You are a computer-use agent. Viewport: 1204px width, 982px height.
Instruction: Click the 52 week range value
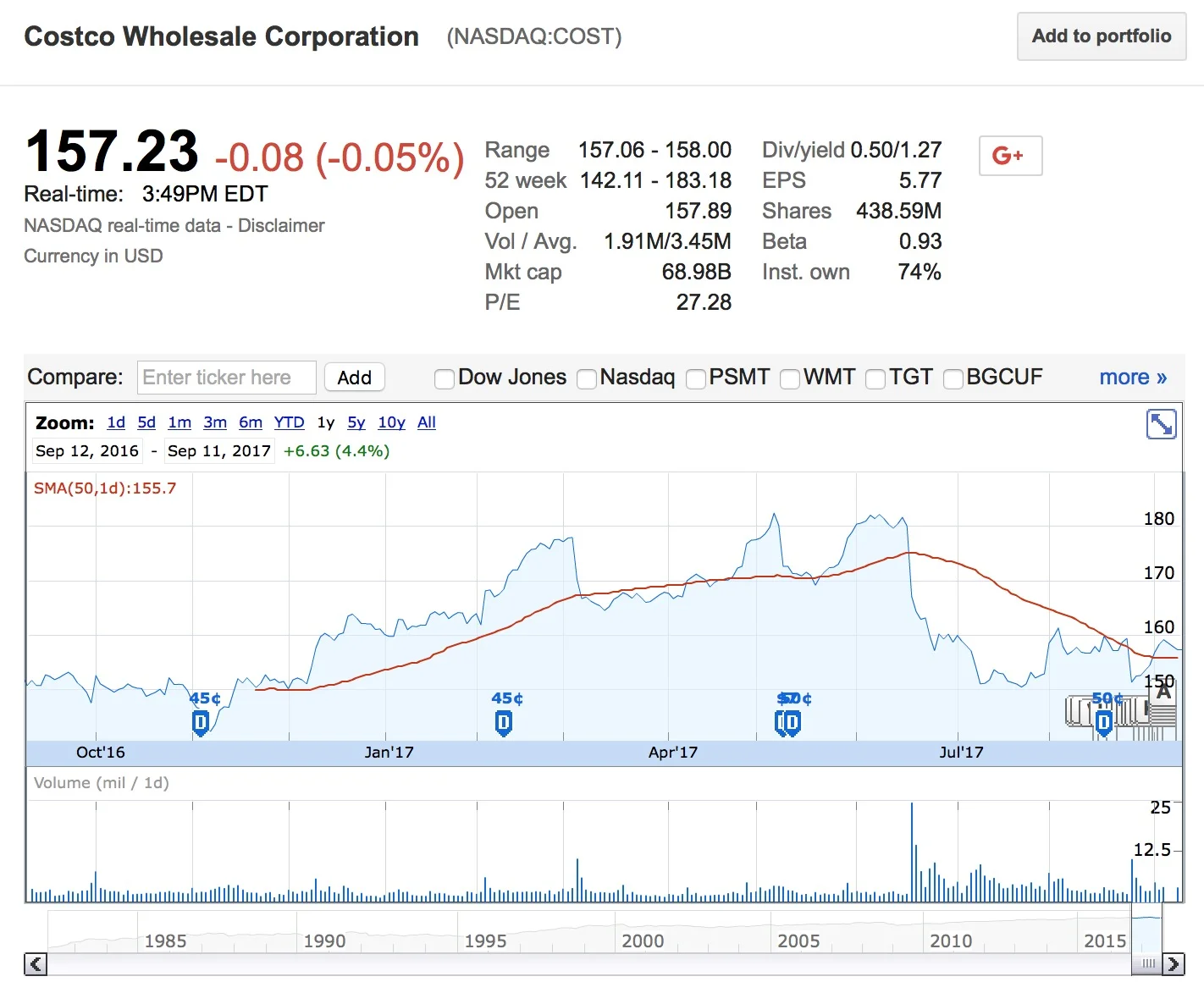coord(655,180)
